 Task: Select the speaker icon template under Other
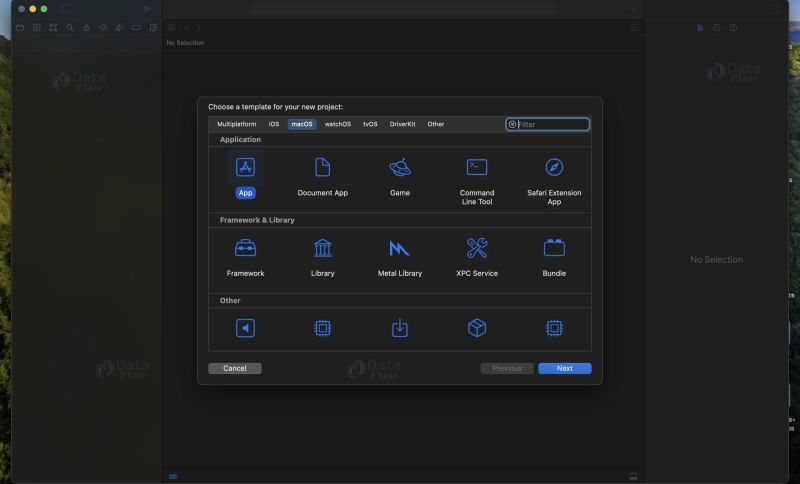point(245,328)
